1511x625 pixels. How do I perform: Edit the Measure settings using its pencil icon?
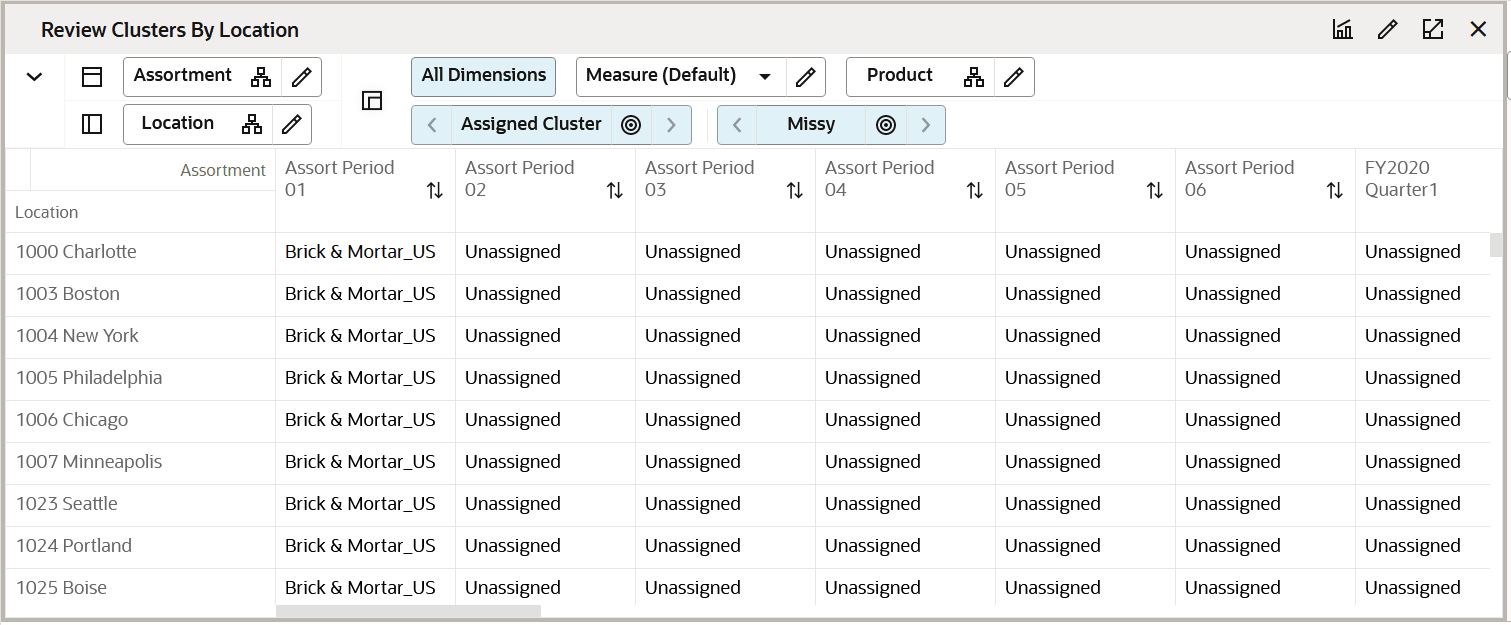(x=806, y=76)
